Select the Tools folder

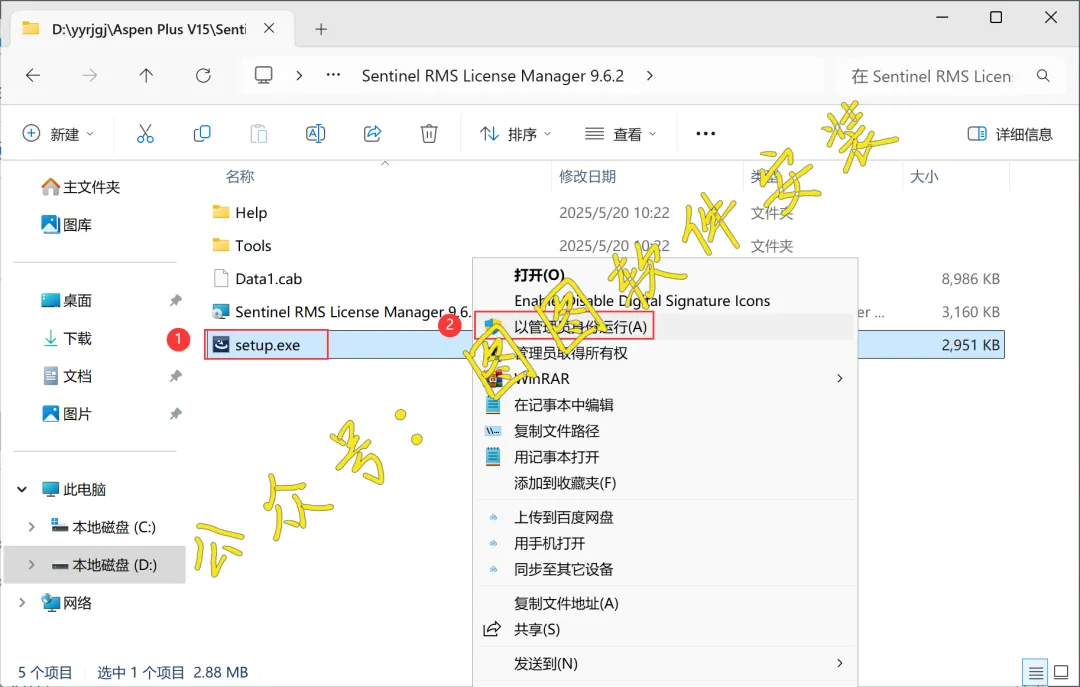click(242, 245)
